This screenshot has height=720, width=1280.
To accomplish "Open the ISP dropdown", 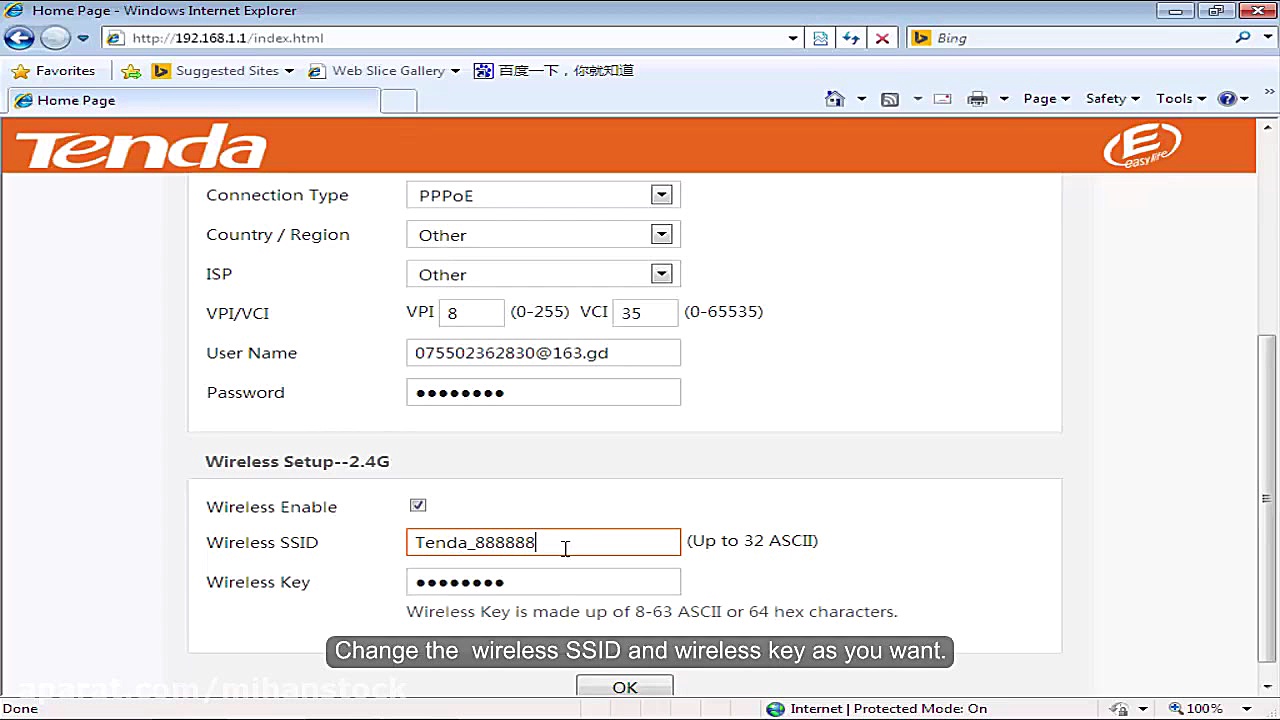I will point(543,274).
